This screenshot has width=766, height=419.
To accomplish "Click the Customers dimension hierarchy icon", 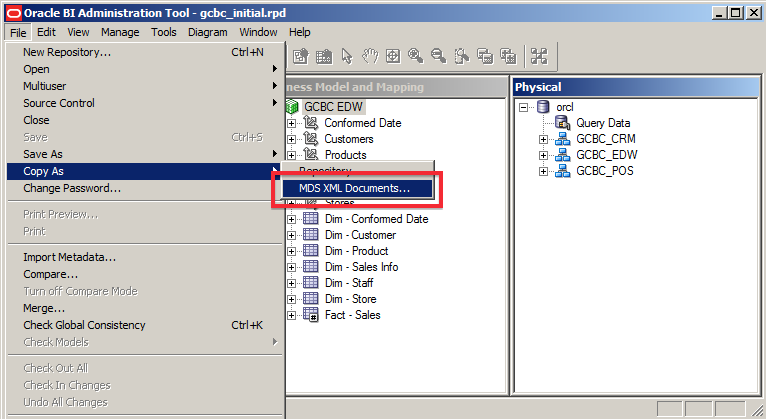I will click(x=311, y=139).
